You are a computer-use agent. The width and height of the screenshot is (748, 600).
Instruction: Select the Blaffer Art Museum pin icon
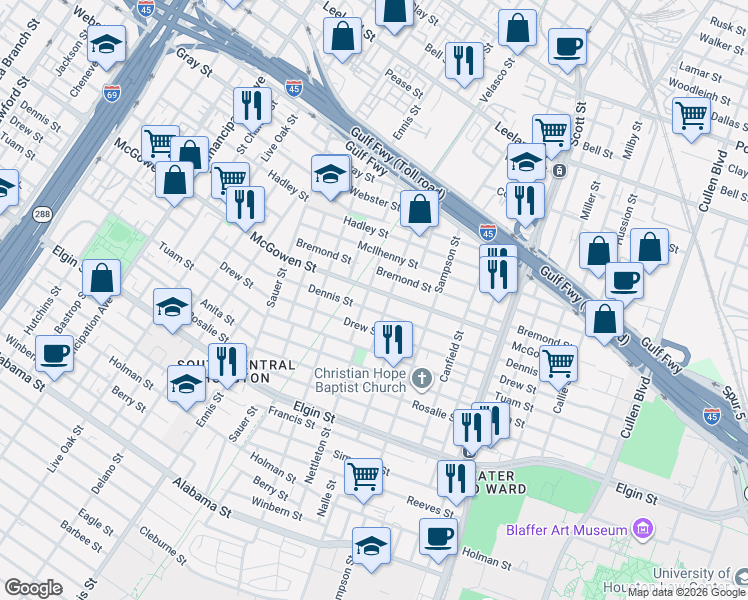(x=643, y=529)
